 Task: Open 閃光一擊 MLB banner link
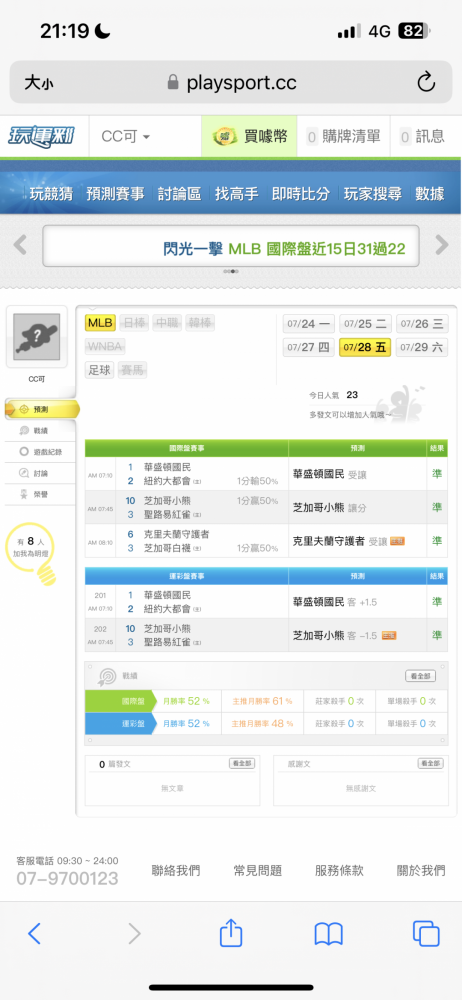click(284, 249)
